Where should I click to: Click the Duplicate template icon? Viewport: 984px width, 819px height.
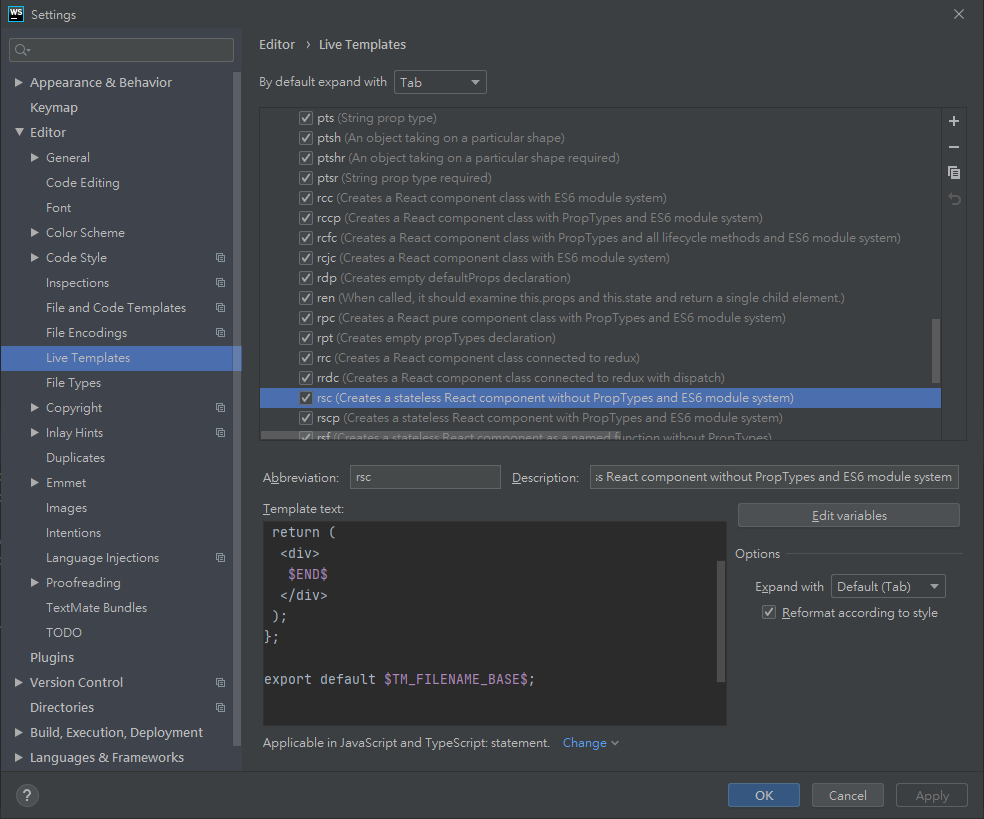954,173
